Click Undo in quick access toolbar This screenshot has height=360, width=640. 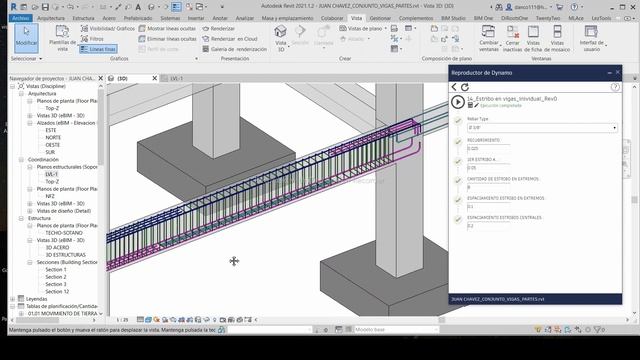tap(70, 7)
